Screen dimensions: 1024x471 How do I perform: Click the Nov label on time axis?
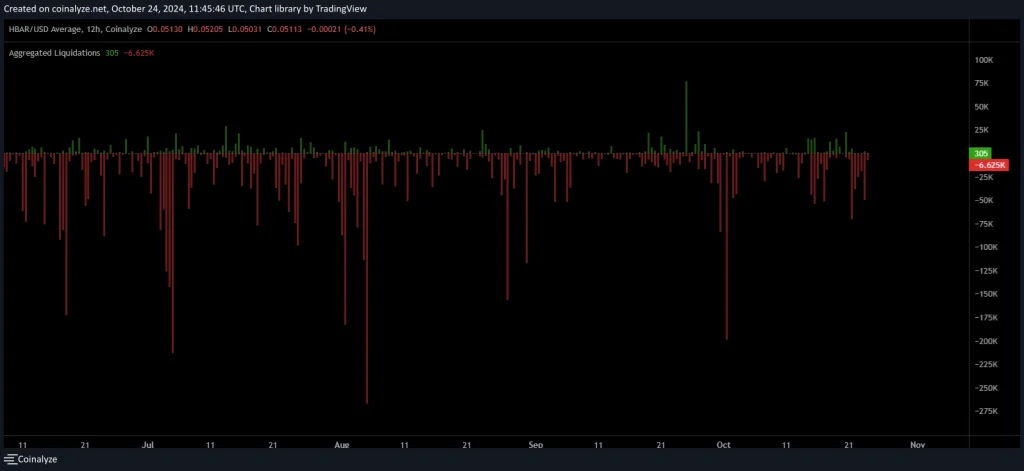point(917,445)
